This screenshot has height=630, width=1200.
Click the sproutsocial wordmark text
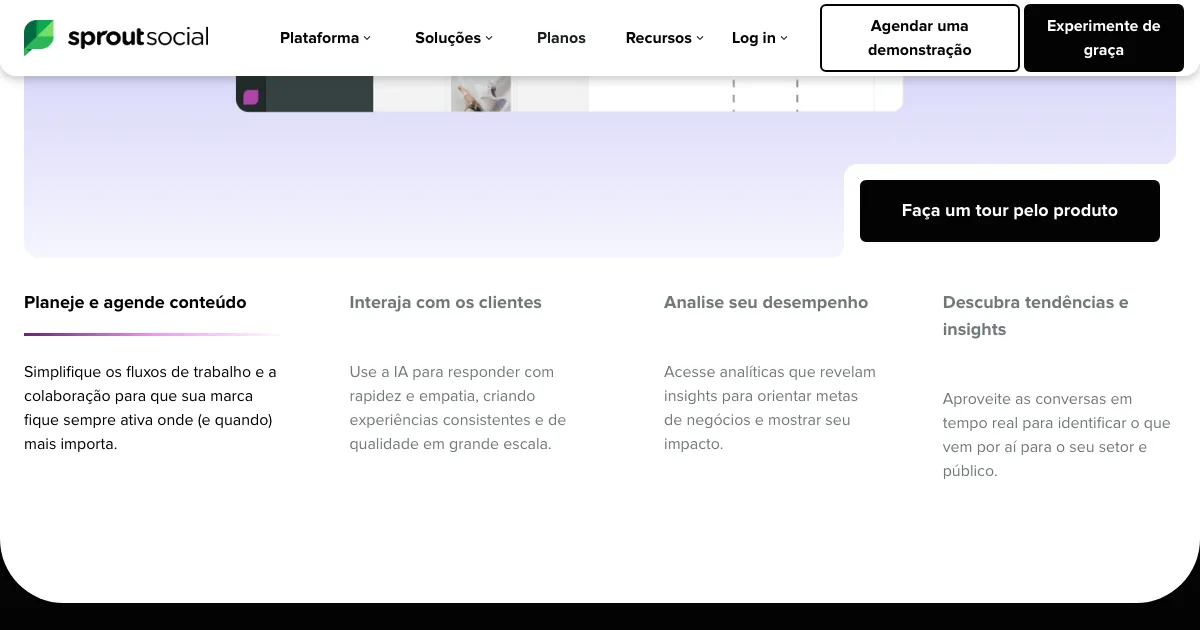(x=138, y=38)
